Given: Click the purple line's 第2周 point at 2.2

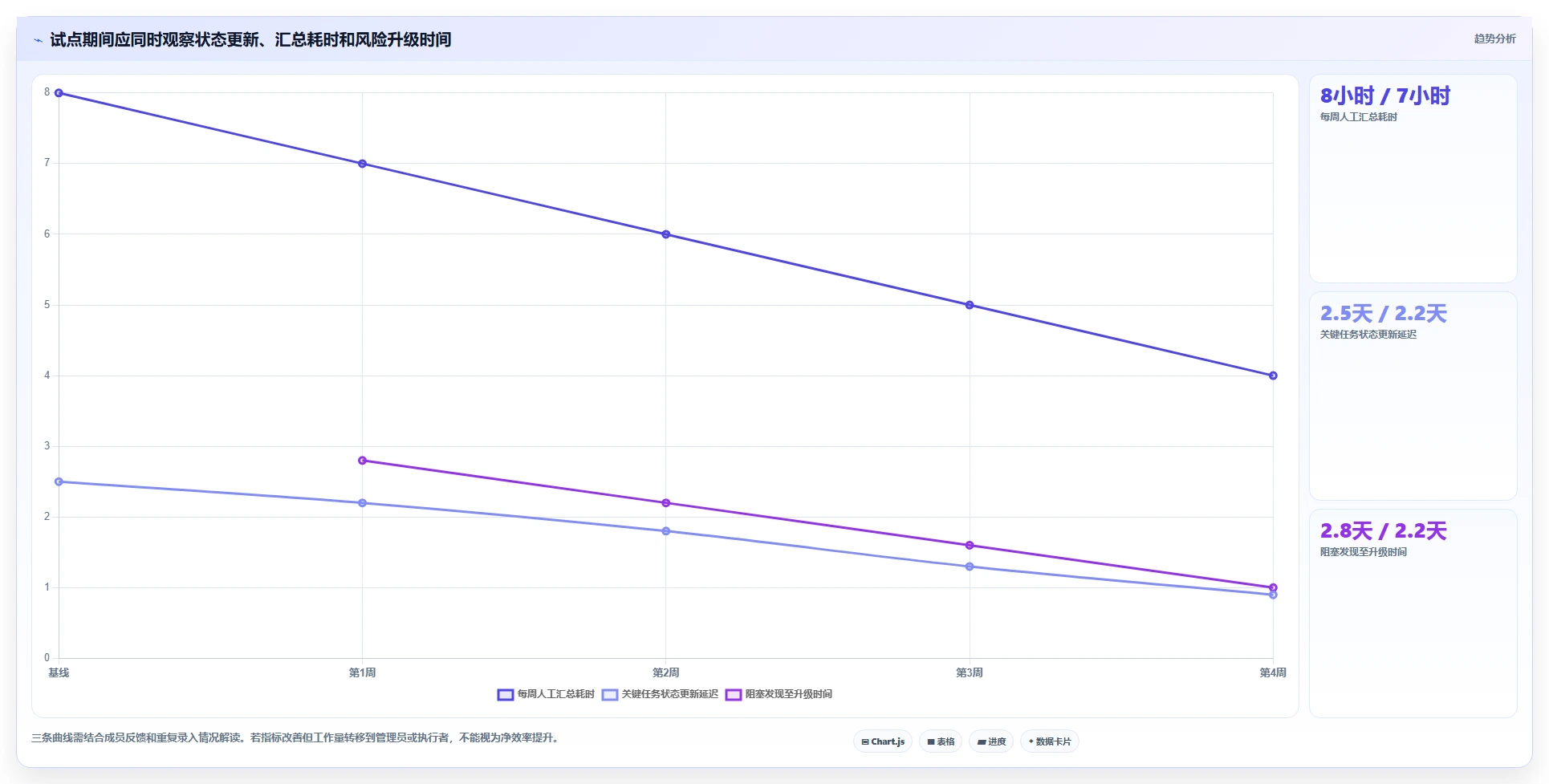Looking at the screenshot, I should click(666, 503).
